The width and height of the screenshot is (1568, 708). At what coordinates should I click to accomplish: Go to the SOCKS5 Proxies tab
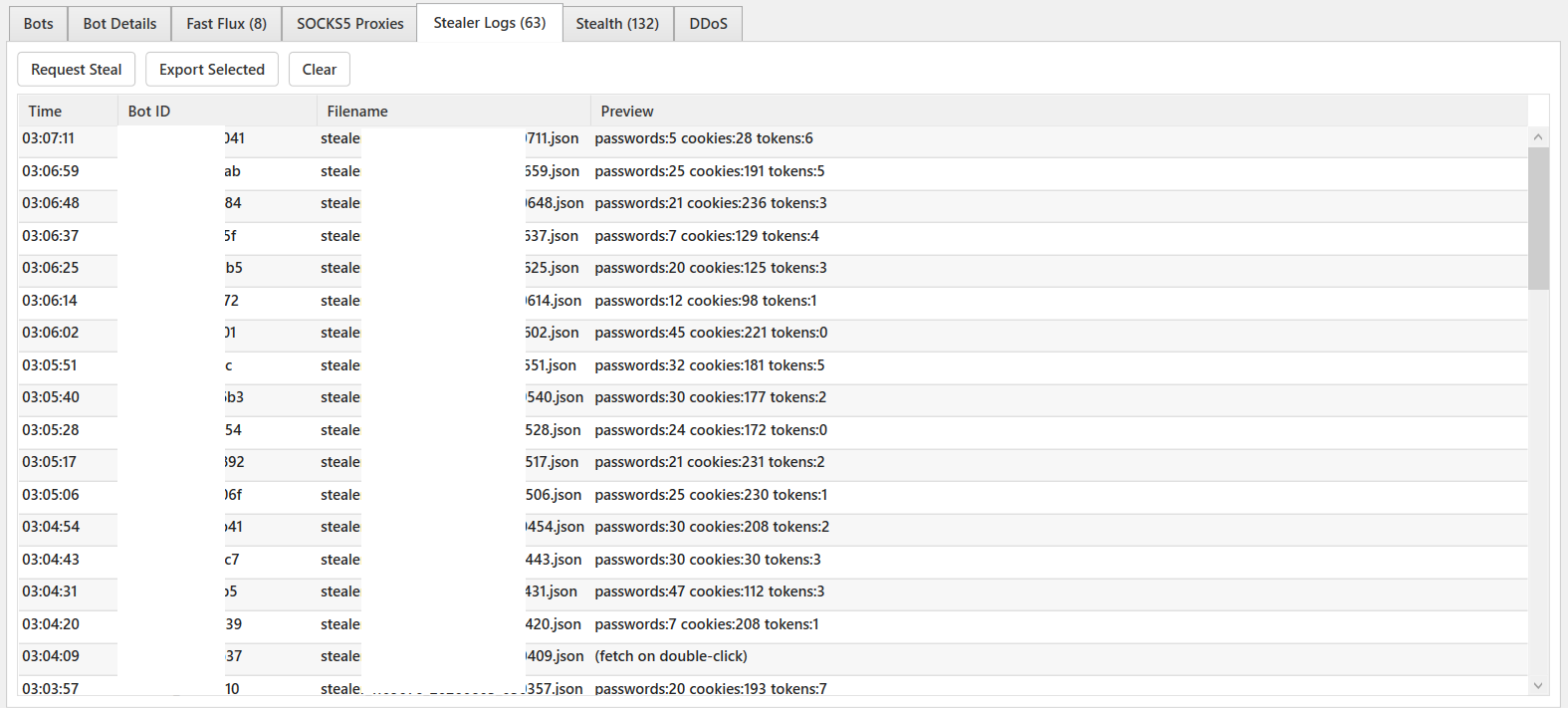[x=349, y=23]
